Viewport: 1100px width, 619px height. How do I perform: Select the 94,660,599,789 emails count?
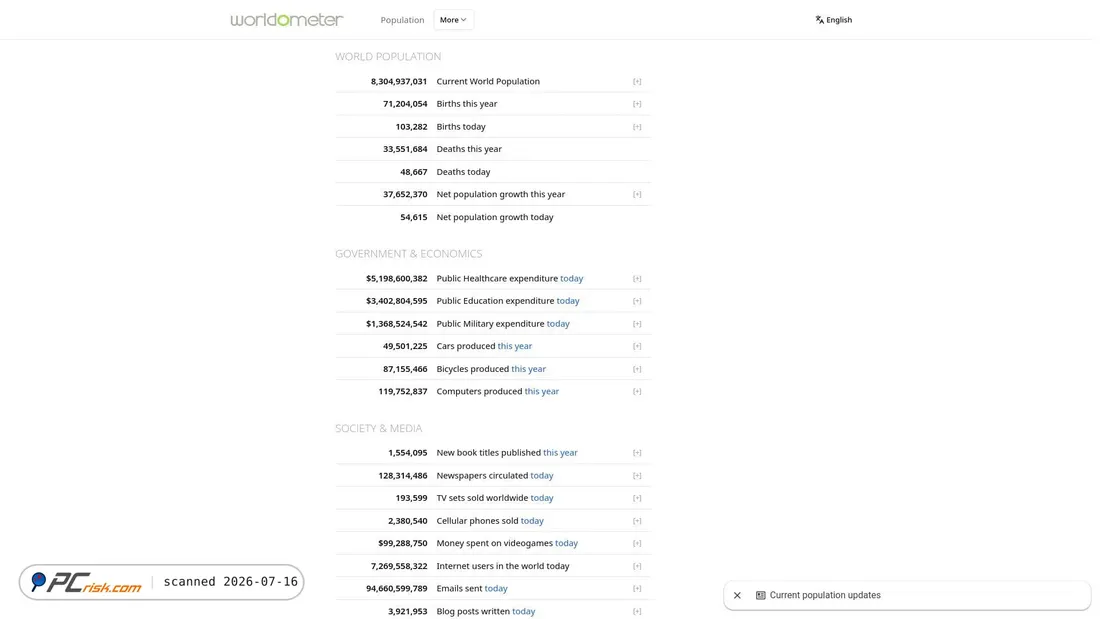click(x=396, y=589)
